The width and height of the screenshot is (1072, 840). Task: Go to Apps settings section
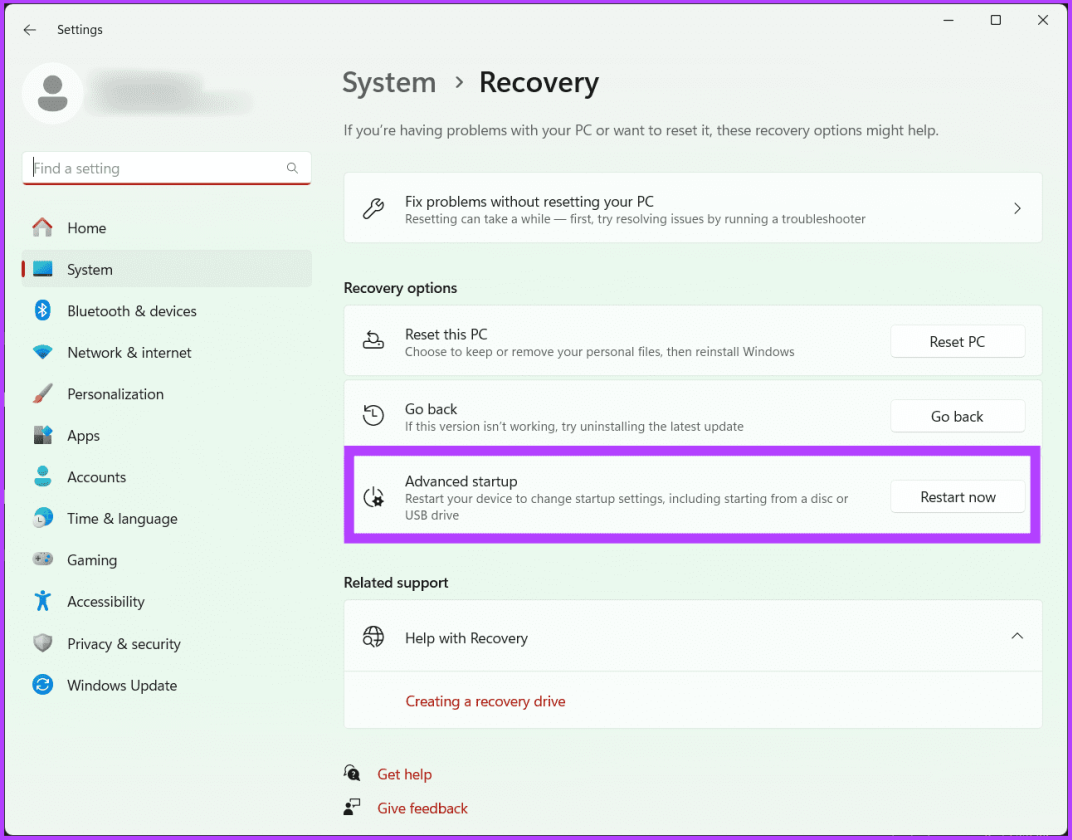(x=84, y=436)
